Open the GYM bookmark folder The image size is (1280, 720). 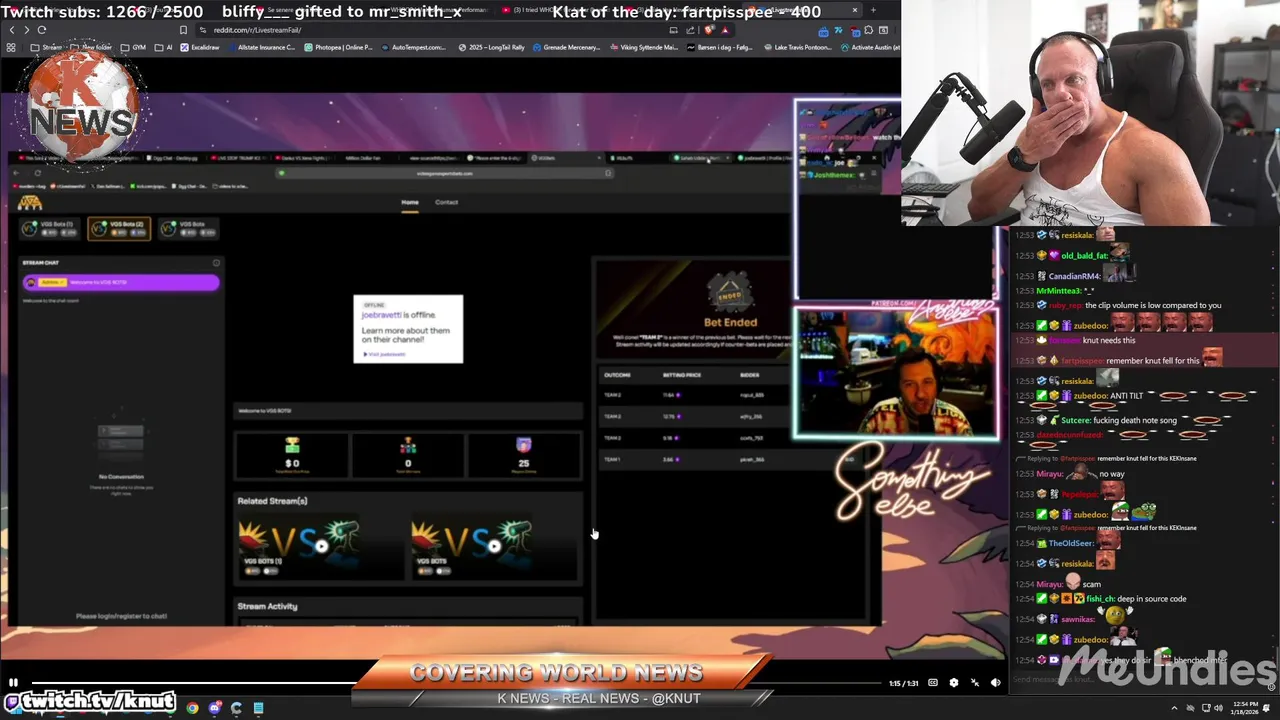click(x=134, y=47)
